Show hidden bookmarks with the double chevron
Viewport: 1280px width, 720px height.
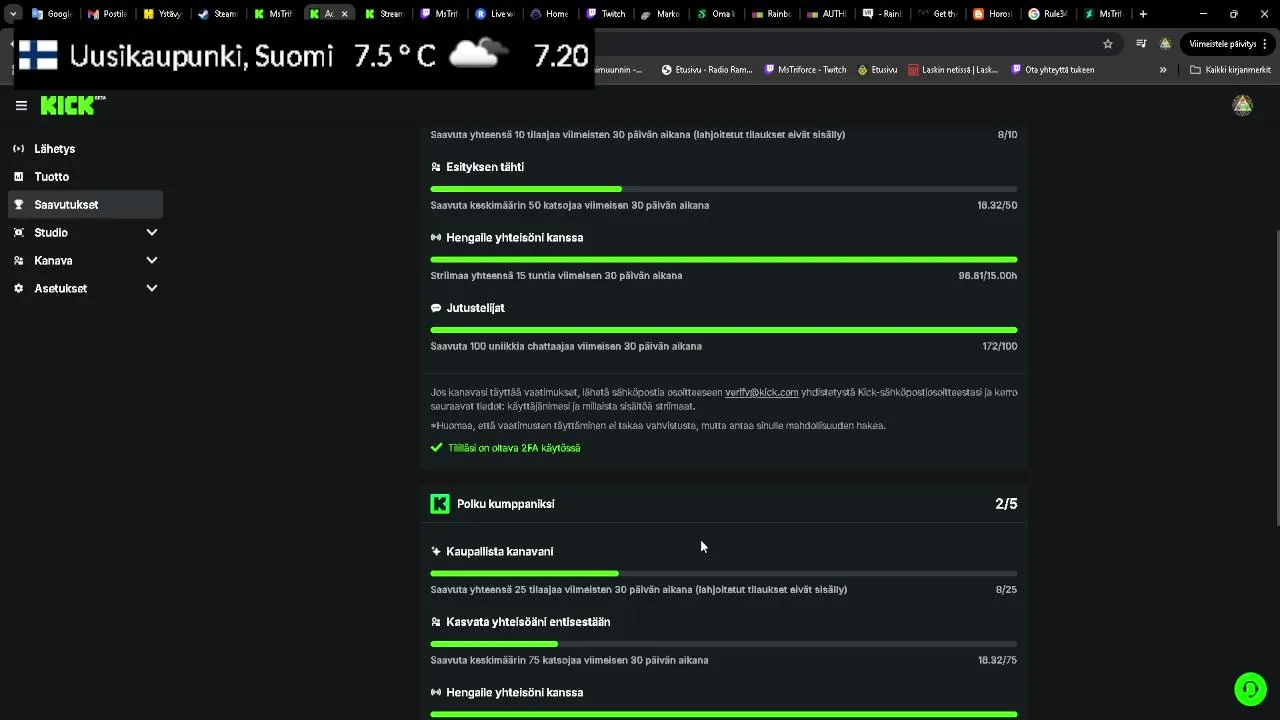click(1163, 70)
